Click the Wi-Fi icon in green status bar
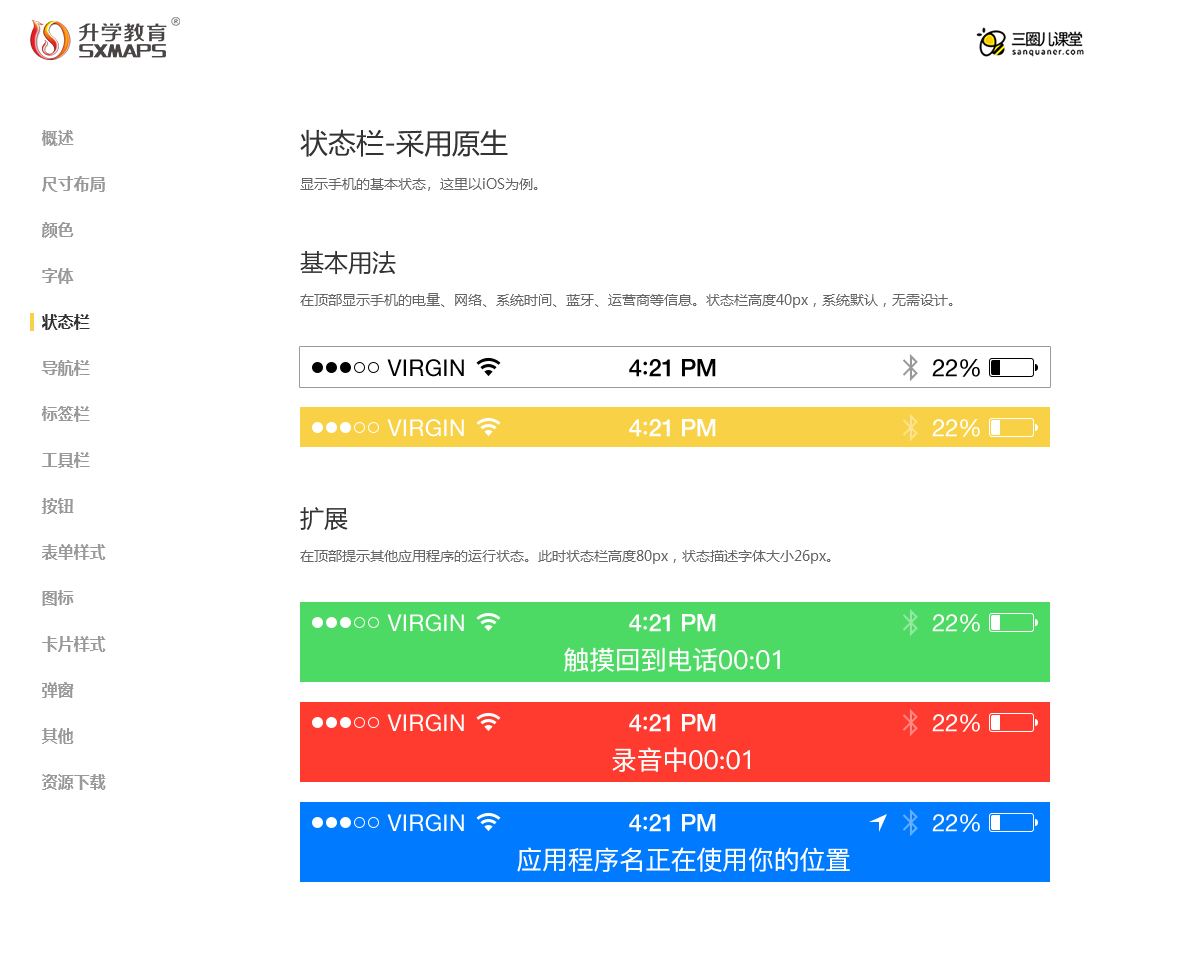 (489, 622)
